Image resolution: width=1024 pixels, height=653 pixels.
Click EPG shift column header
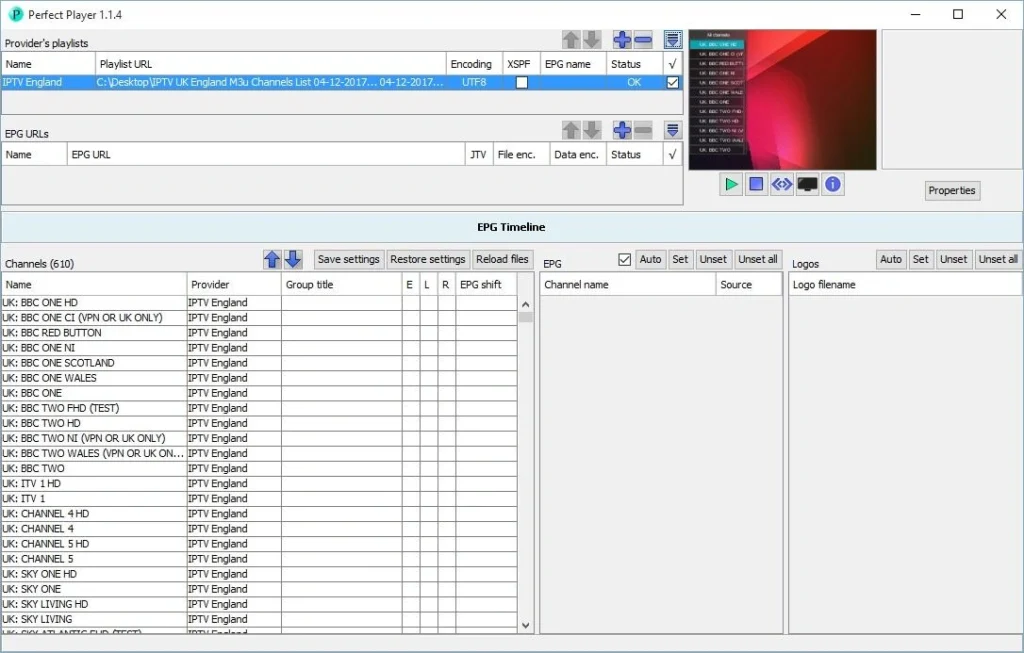click(x=486, y=285)
